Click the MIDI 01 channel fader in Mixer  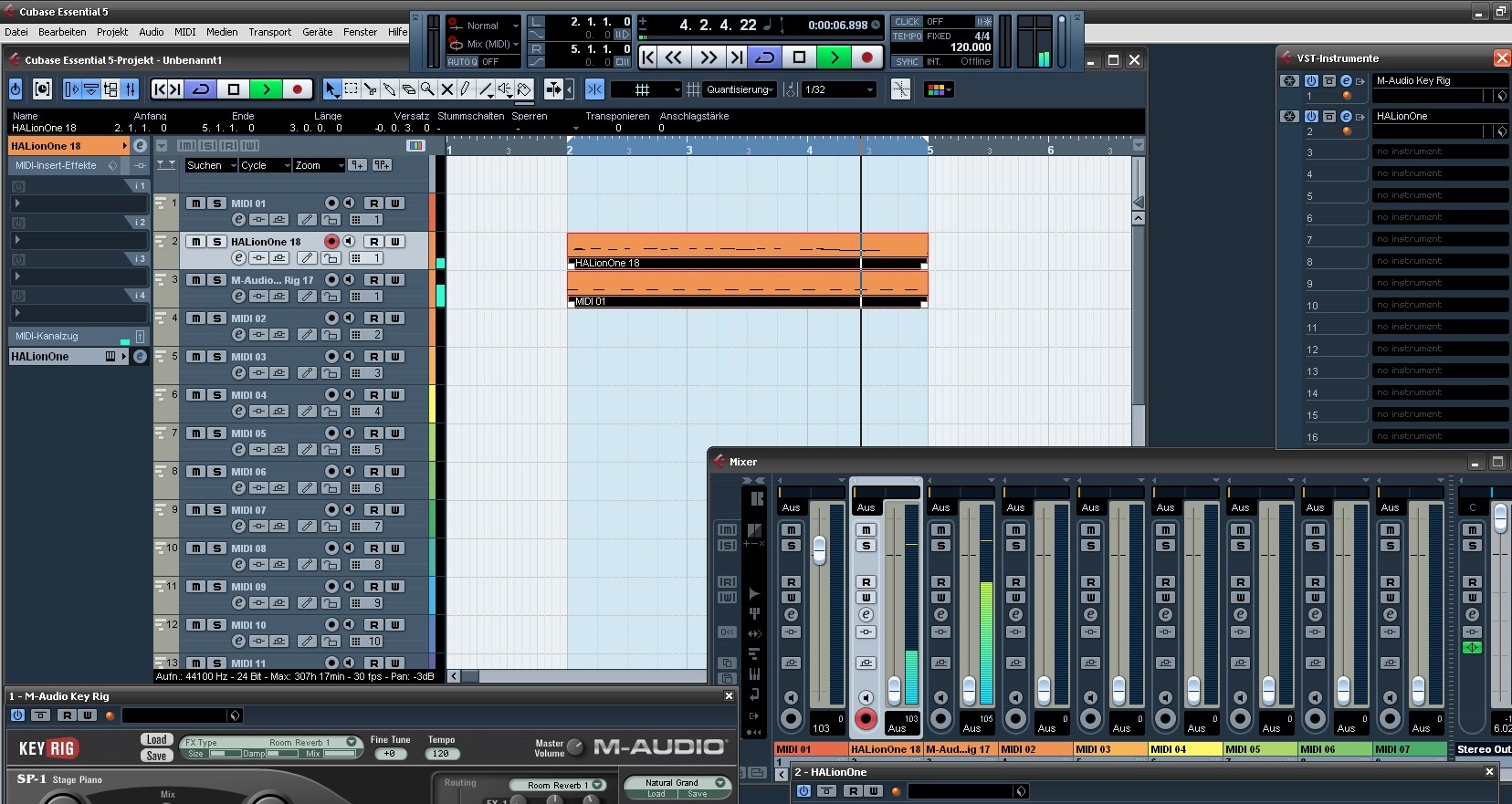point(819,549)
